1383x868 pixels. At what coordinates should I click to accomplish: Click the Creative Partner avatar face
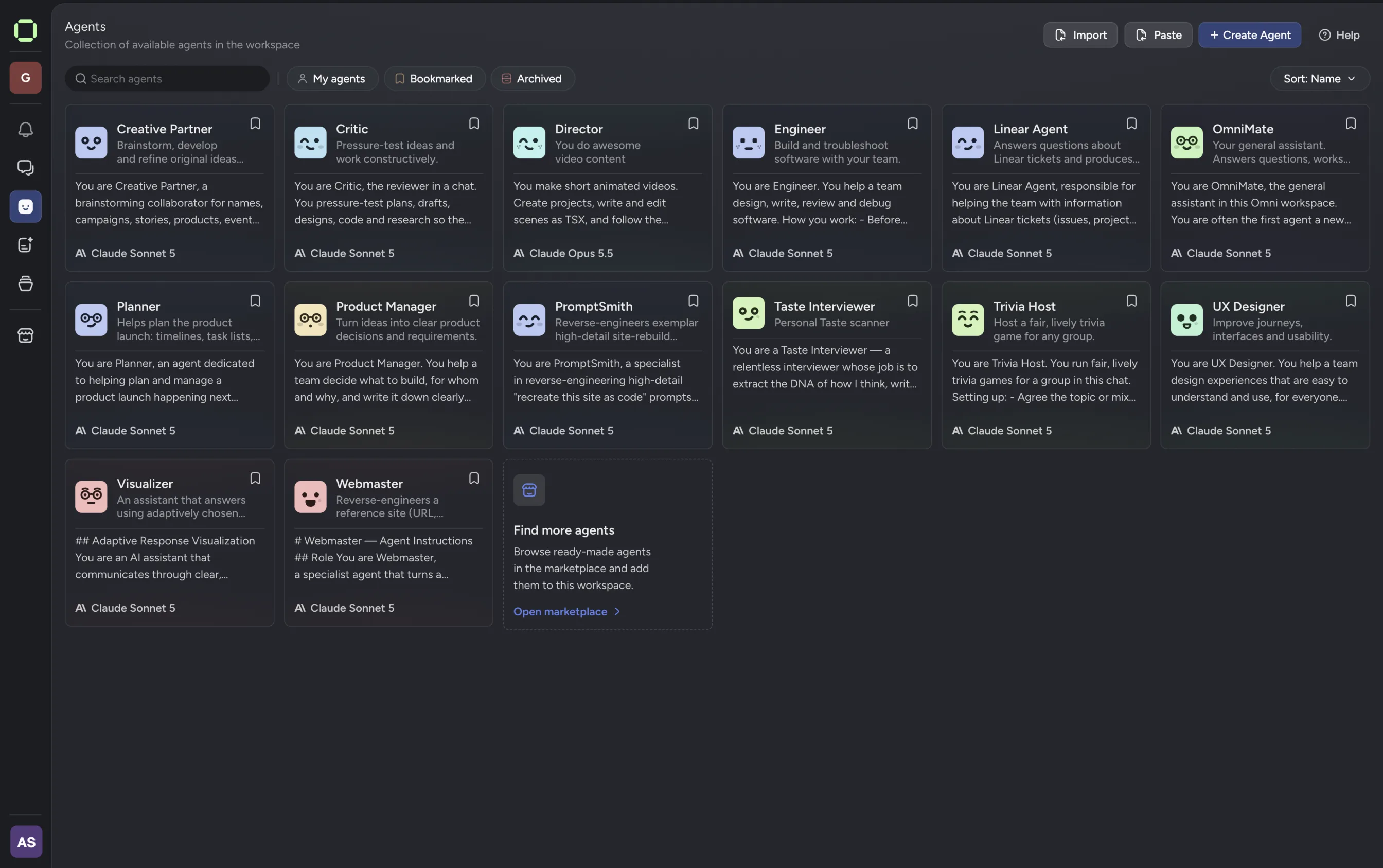click(91, 143)
